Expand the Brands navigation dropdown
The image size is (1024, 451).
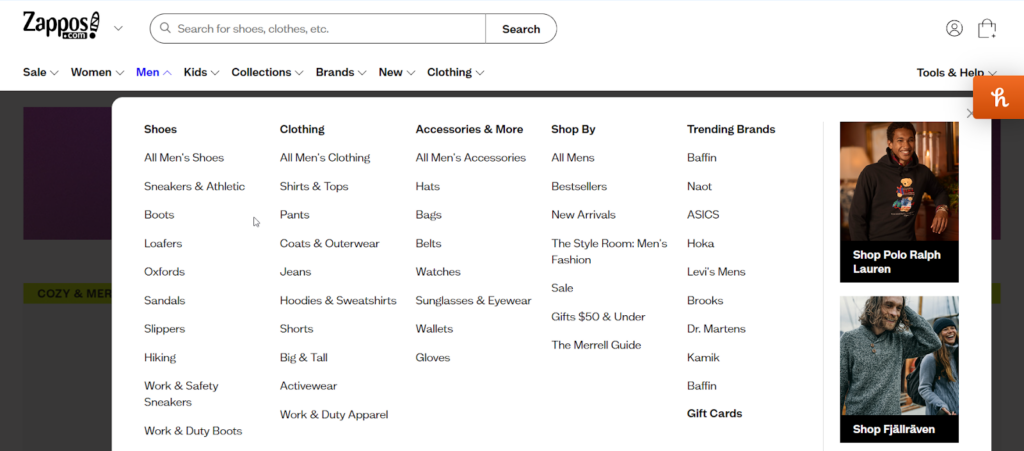tap(341, 72)
